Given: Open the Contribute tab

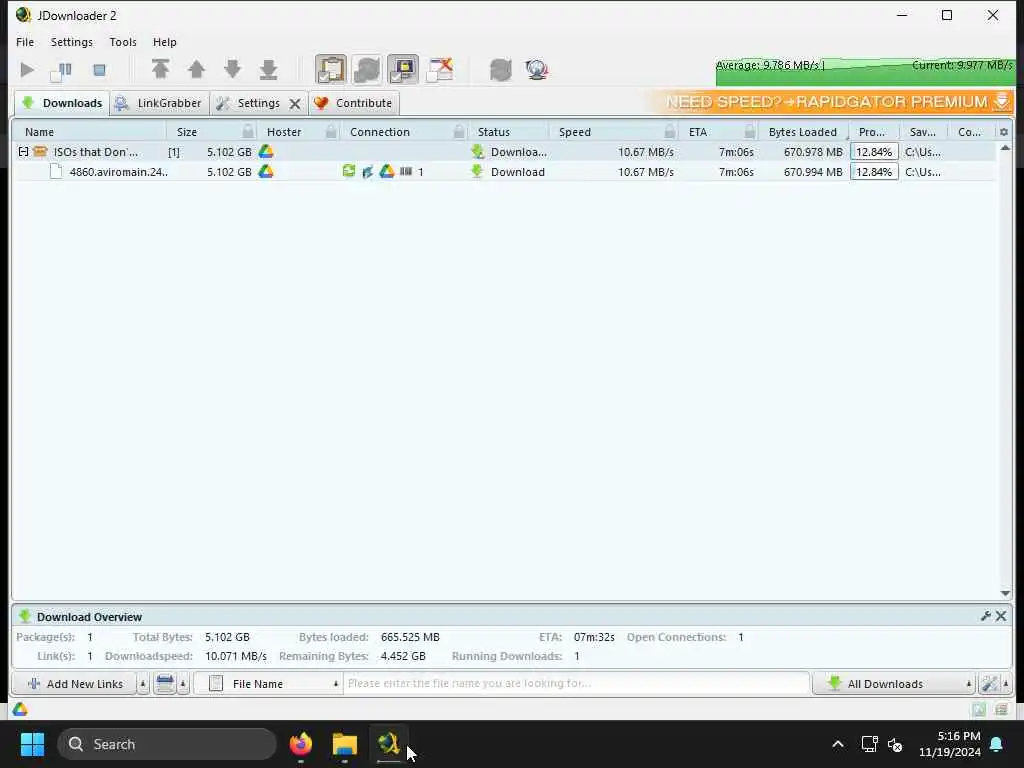Looking at the screenshot, I should tap(353, 103).
